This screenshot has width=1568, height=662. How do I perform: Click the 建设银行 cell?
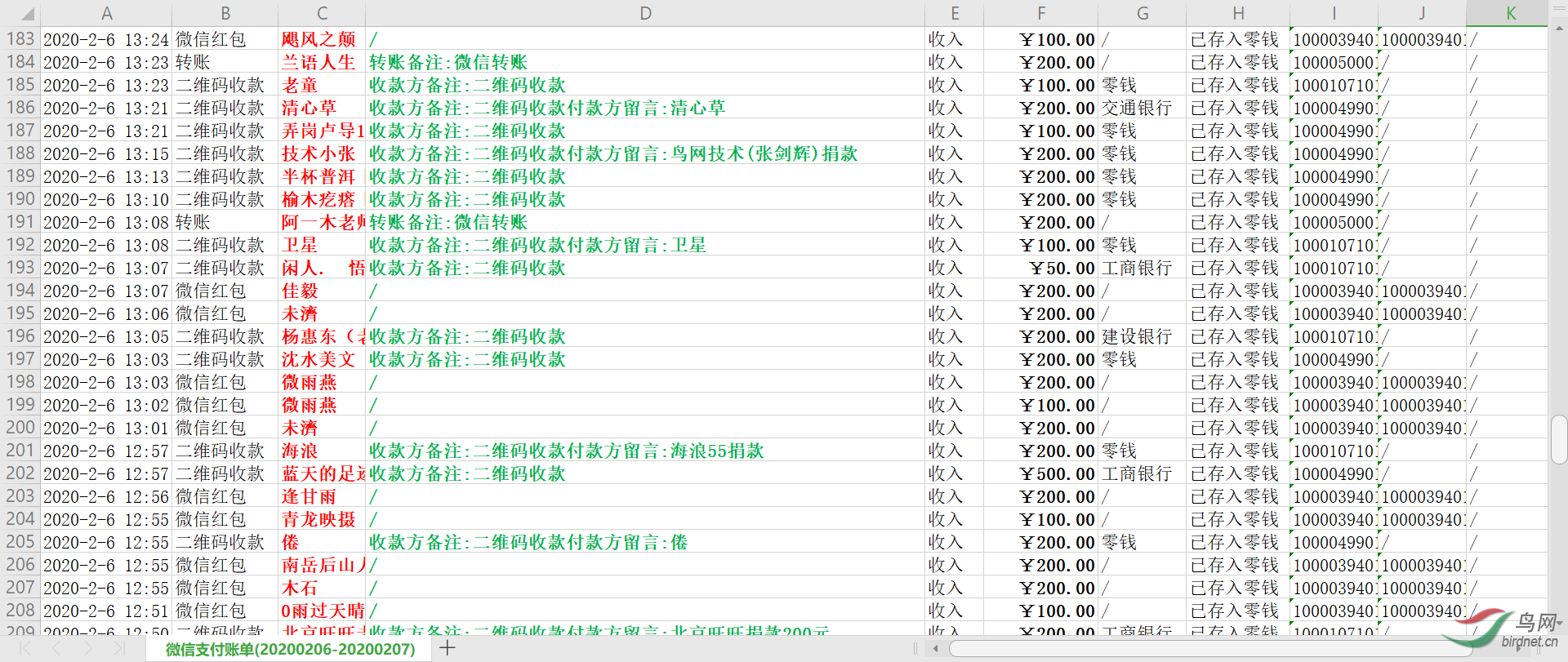[x=1143, y=336]
